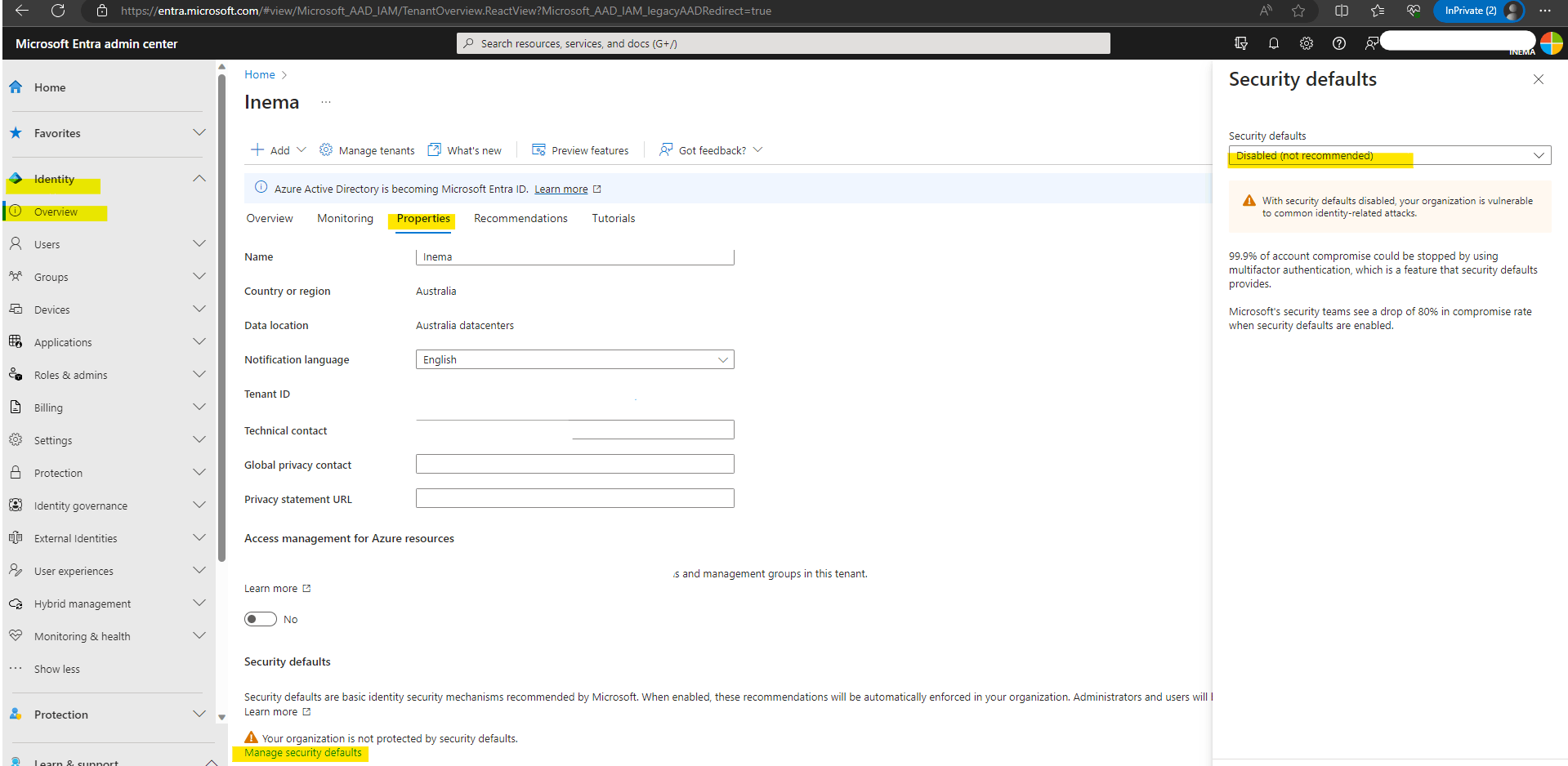The width and height of the screenshot is (1568, 766).
Task: Open the Tutorials tab
Action: tap(613, 218)
